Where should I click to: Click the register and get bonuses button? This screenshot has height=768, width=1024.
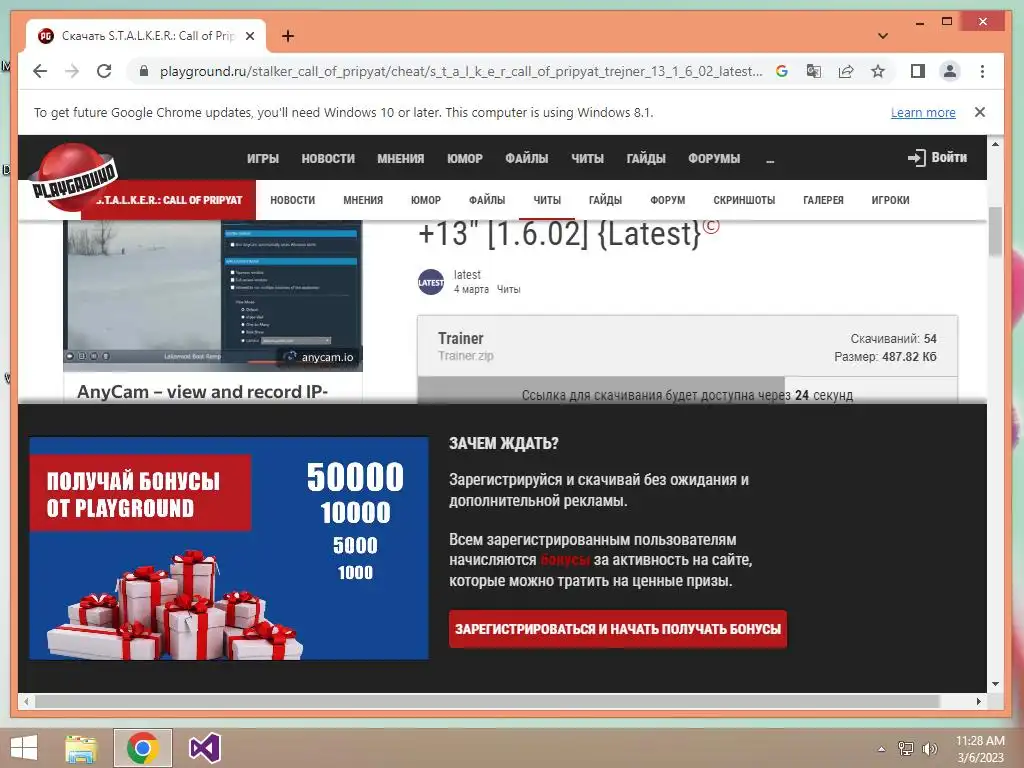pos(618,629)
